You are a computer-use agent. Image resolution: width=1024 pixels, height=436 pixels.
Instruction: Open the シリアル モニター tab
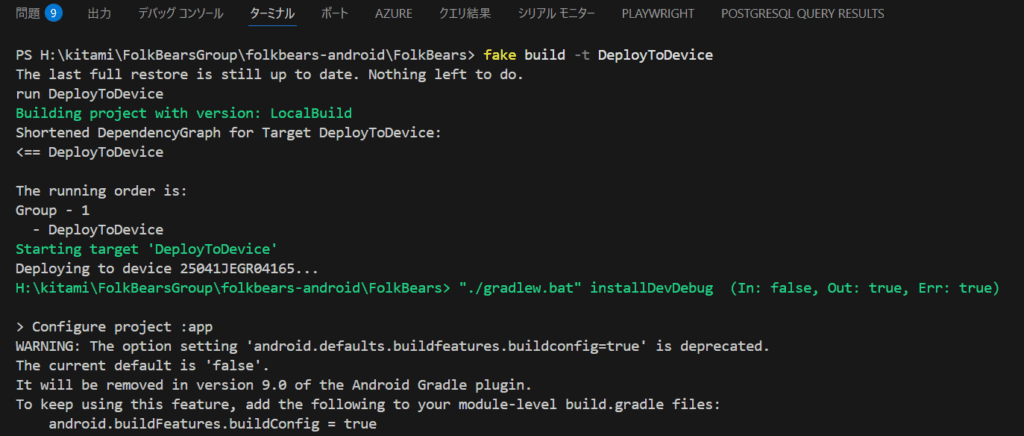click(557, 14)
